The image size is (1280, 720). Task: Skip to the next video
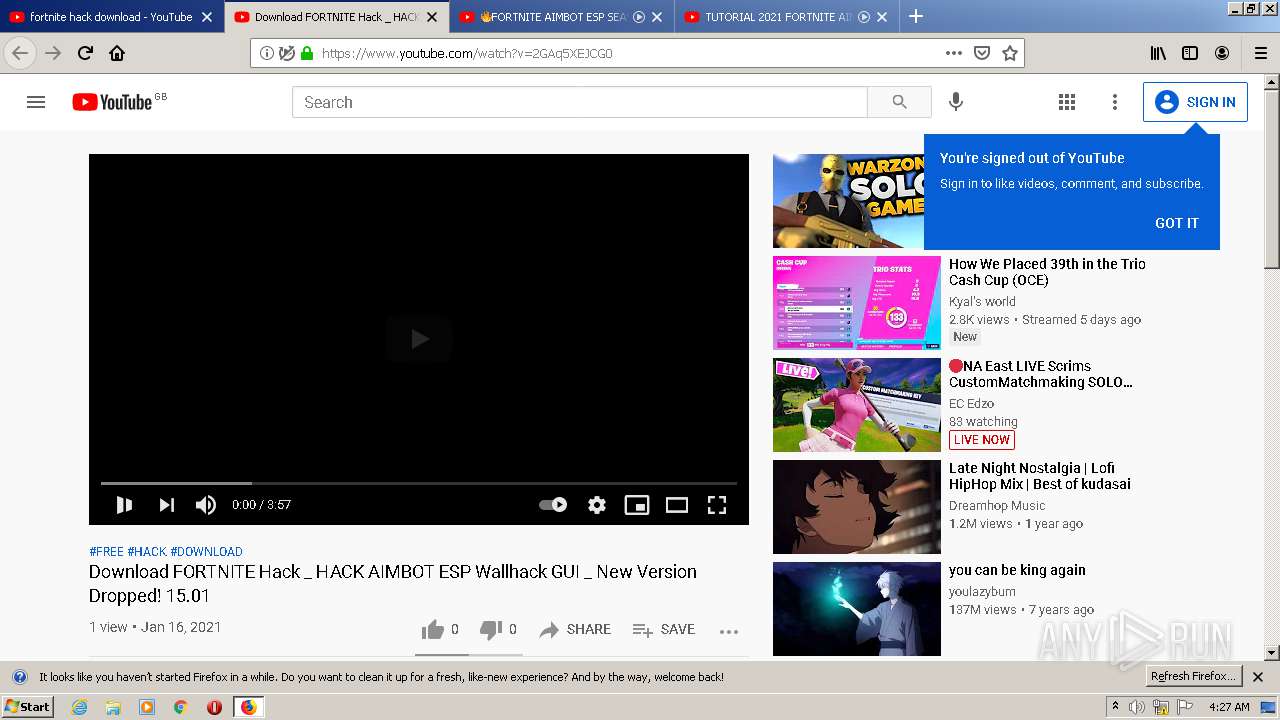[x=166, y=505]
